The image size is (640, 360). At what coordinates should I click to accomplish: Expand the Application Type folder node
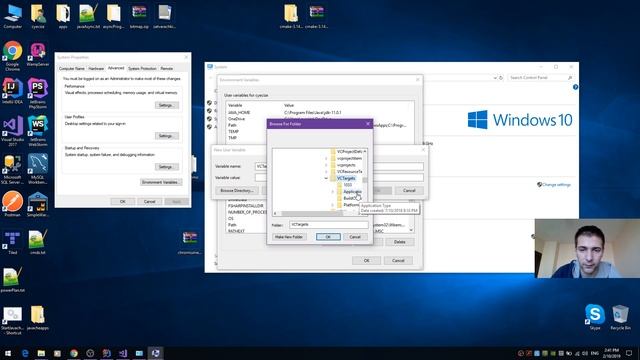click(333, 191)
